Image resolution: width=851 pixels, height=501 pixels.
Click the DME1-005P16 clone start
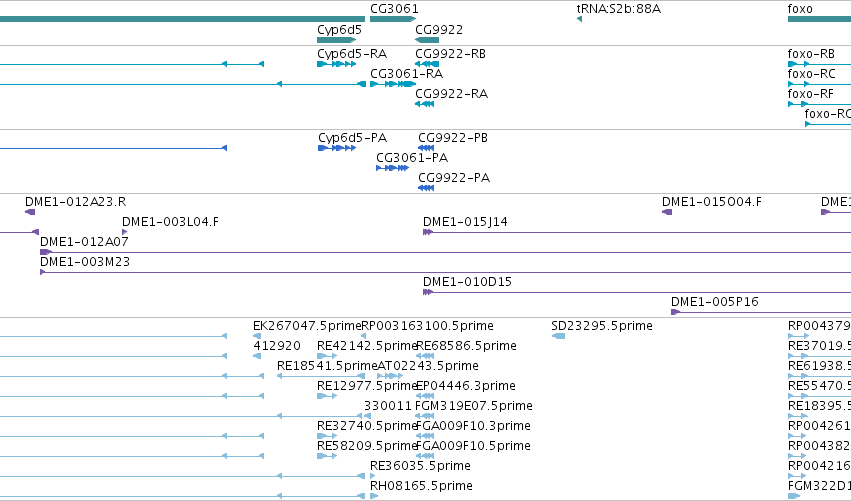pos(676,312)
